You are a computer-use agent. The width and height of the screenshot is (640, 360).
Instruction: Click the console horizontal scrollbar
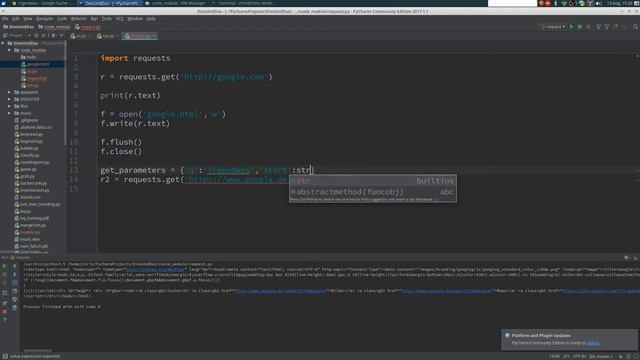pyautogui.click(x=38, y=350)
